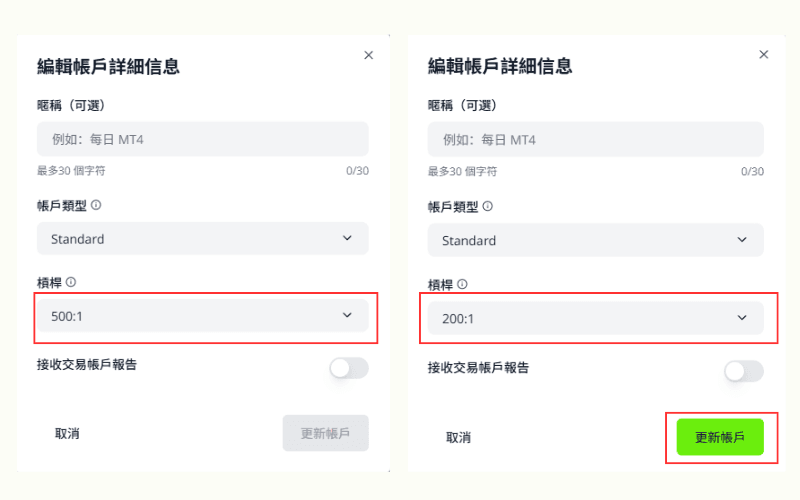Click the info icon beside 槓桿 in right dialog
This screenshot has width=800, height=500.
tap(462, 284)
